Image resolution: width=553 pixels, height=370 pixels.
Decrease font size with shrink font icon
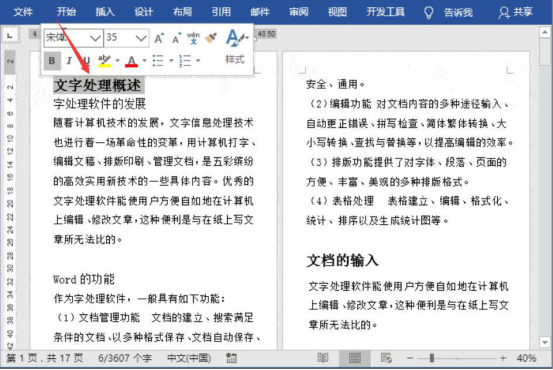pos(176,38)
